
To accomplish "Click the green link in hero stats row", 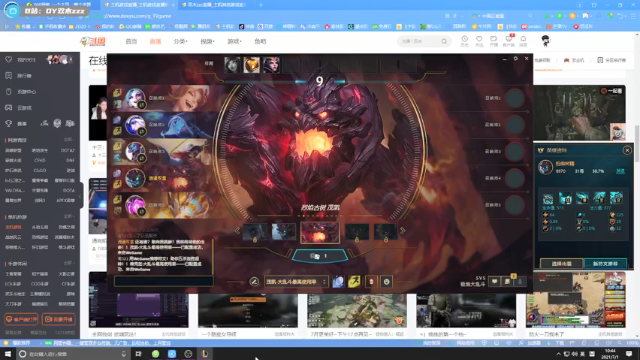I will pyautogui.click(x=620, y=171).
